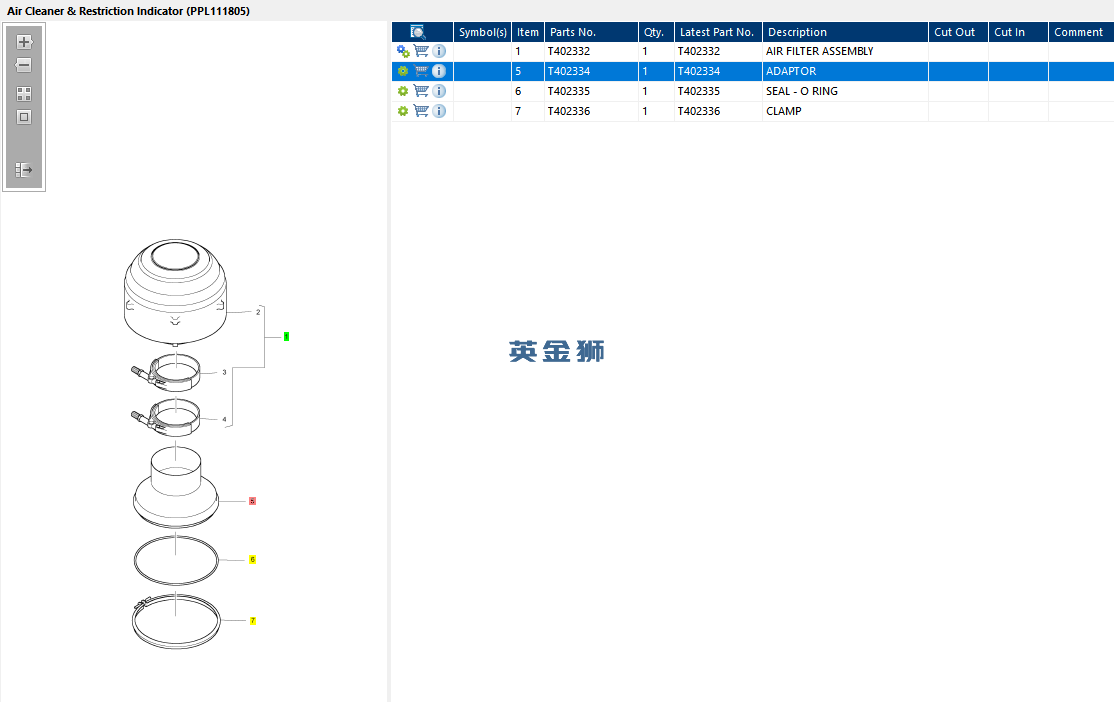Click latest part no. T402335 cell
The height and width of the screenshot is (702, 1114).
[x=718, y=91]
